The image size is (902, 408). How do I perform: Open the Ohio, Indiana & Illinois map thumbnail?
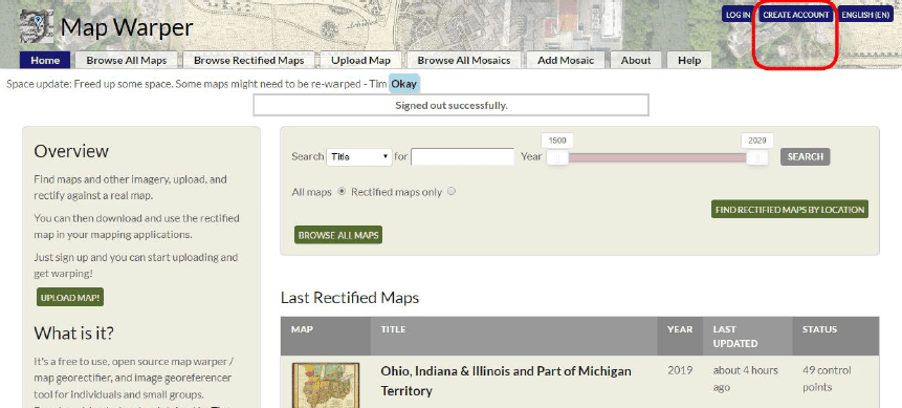(325, 385)
